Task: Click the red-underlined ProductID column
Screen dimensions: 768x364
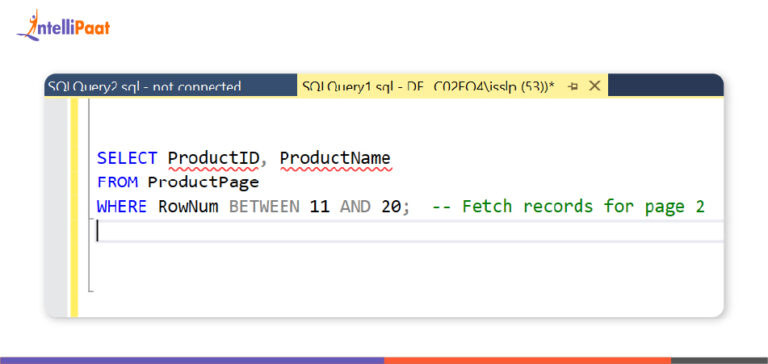Action: (x=213, y=158)
